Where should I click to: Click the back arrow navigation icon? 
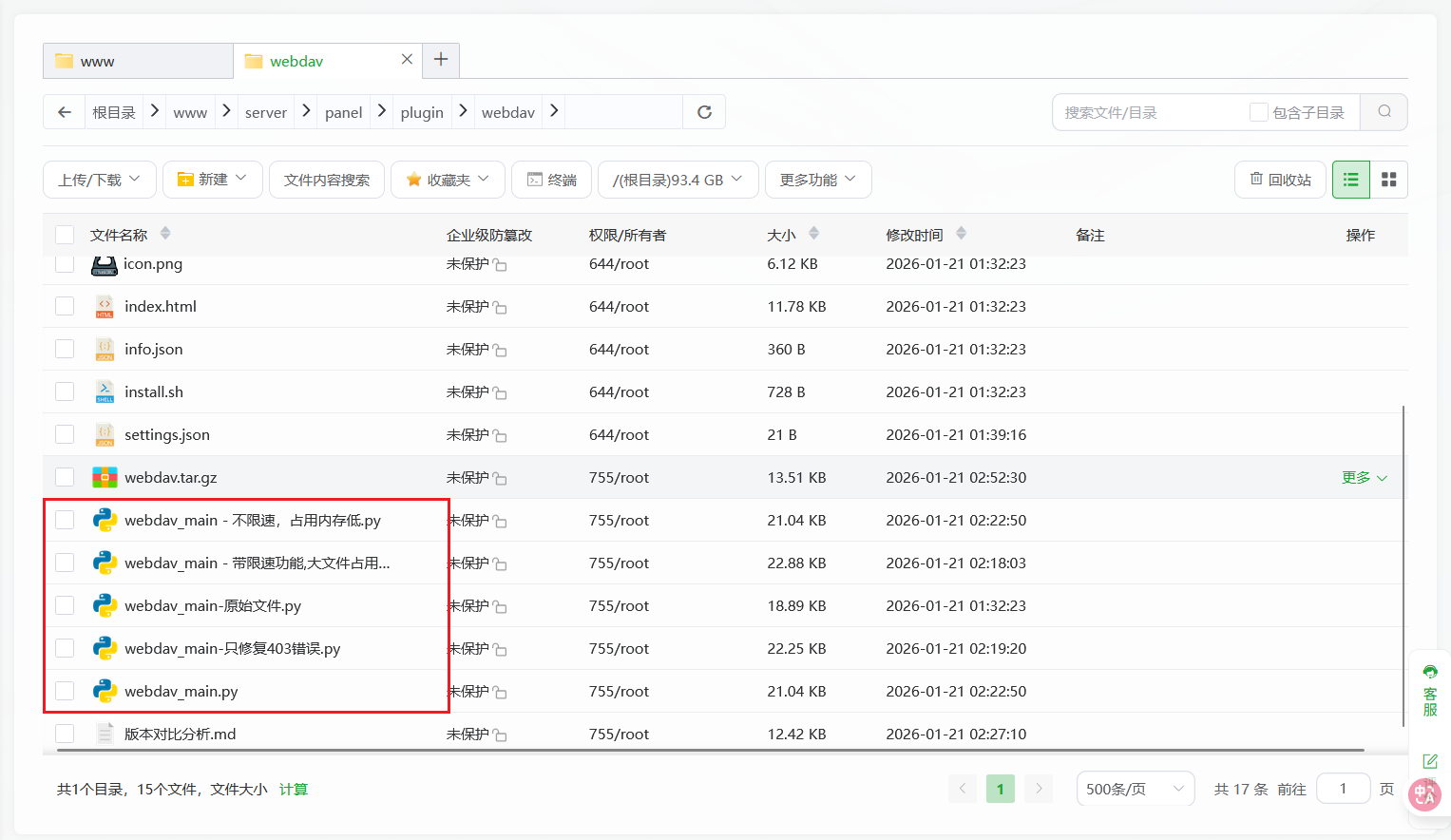pyautogui.click(x=65, y=112)
